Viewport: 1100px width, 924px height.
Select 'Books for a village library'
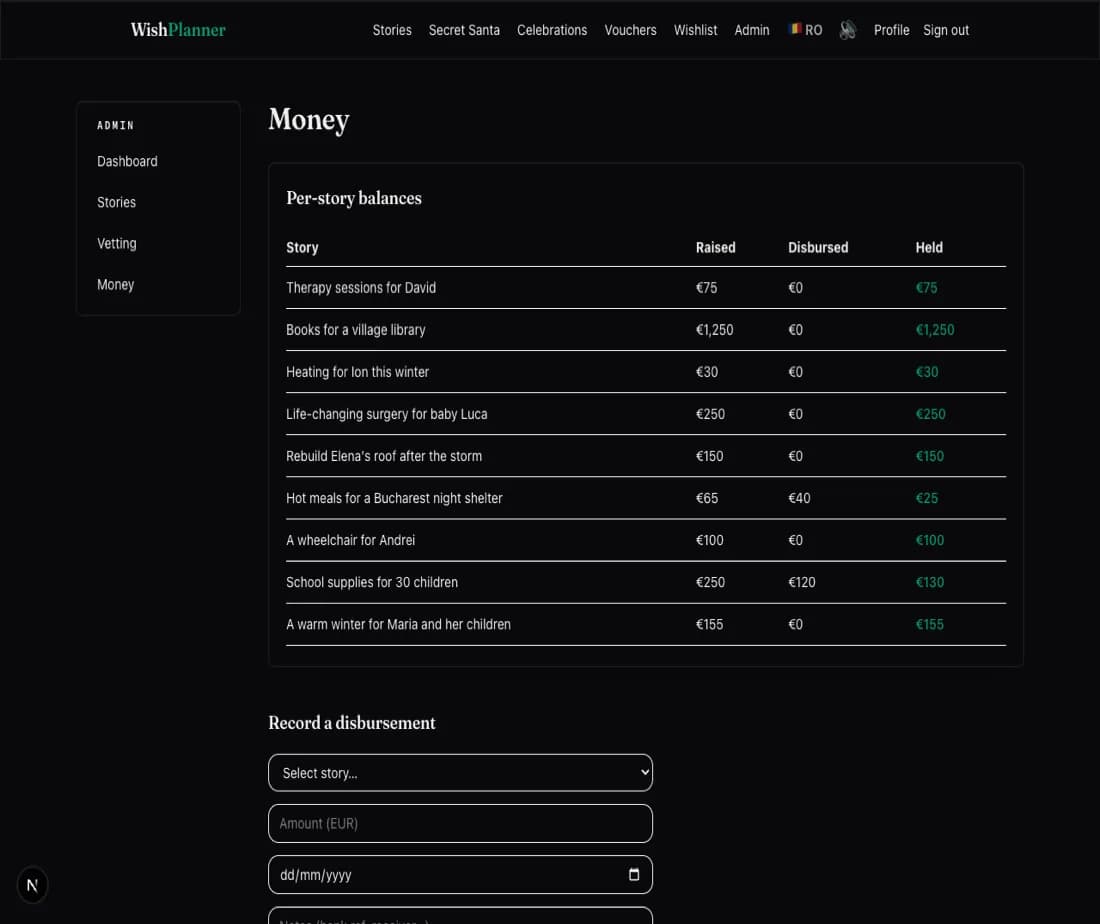tap(646, 330)
